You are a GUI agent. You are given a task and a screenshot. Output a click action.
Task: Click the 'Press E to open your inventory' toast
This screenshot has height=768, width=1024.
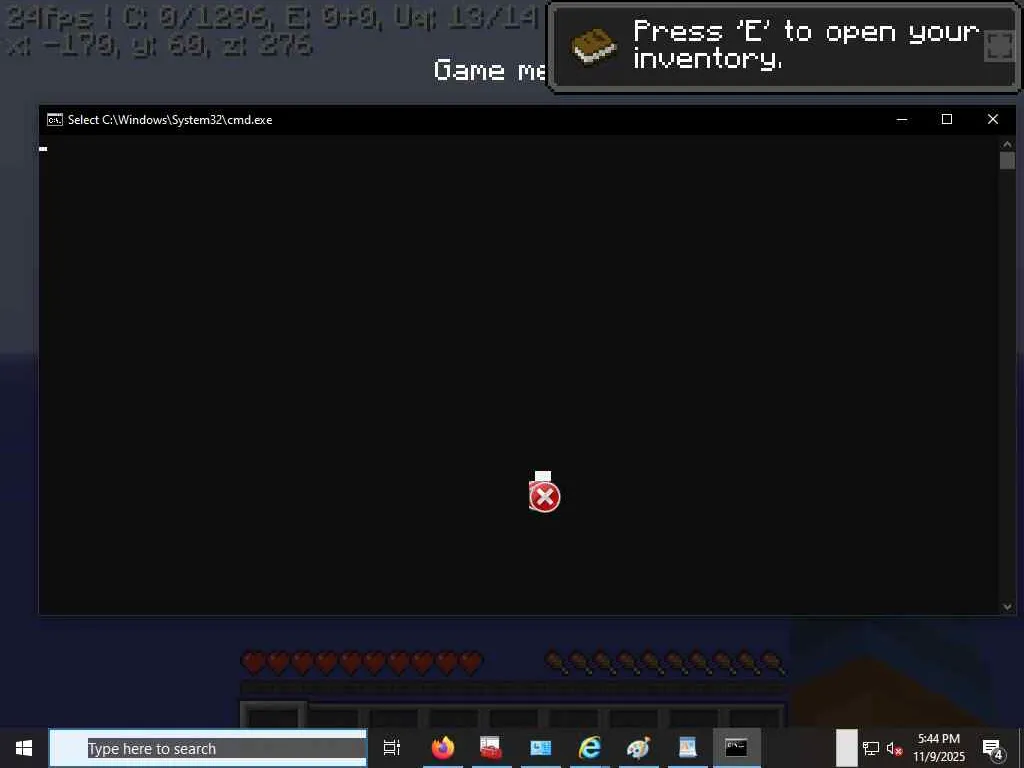point(783,47)
